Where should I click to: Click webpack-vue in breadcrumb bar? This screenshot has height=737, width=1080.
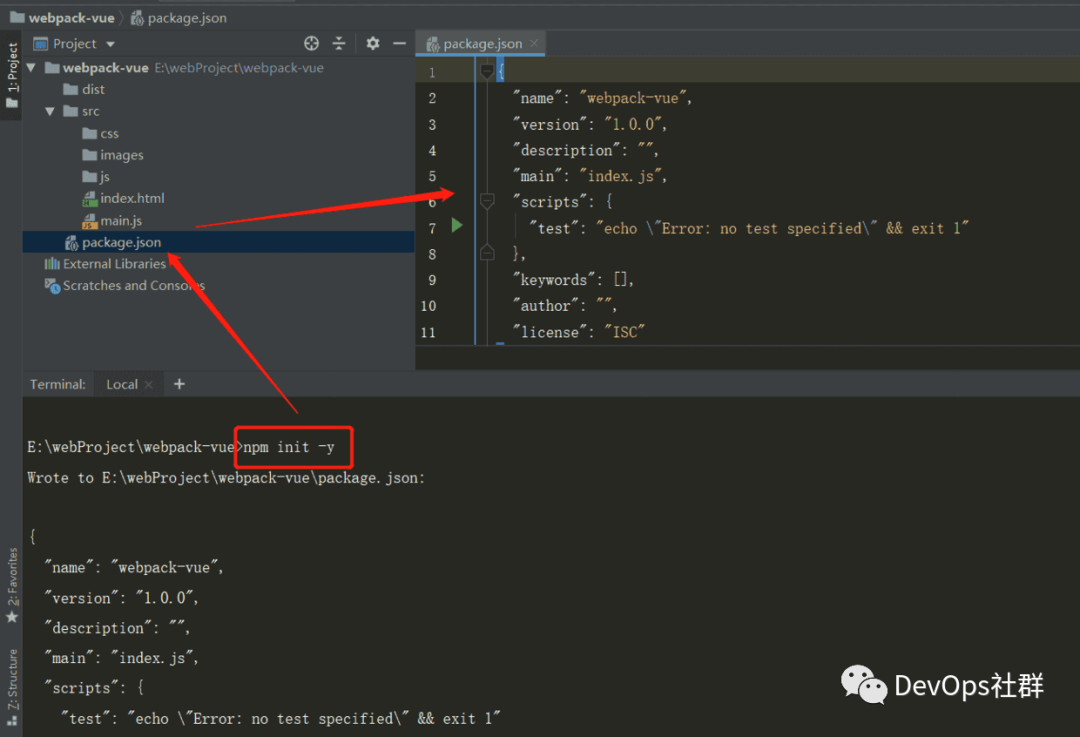[63, 18]
